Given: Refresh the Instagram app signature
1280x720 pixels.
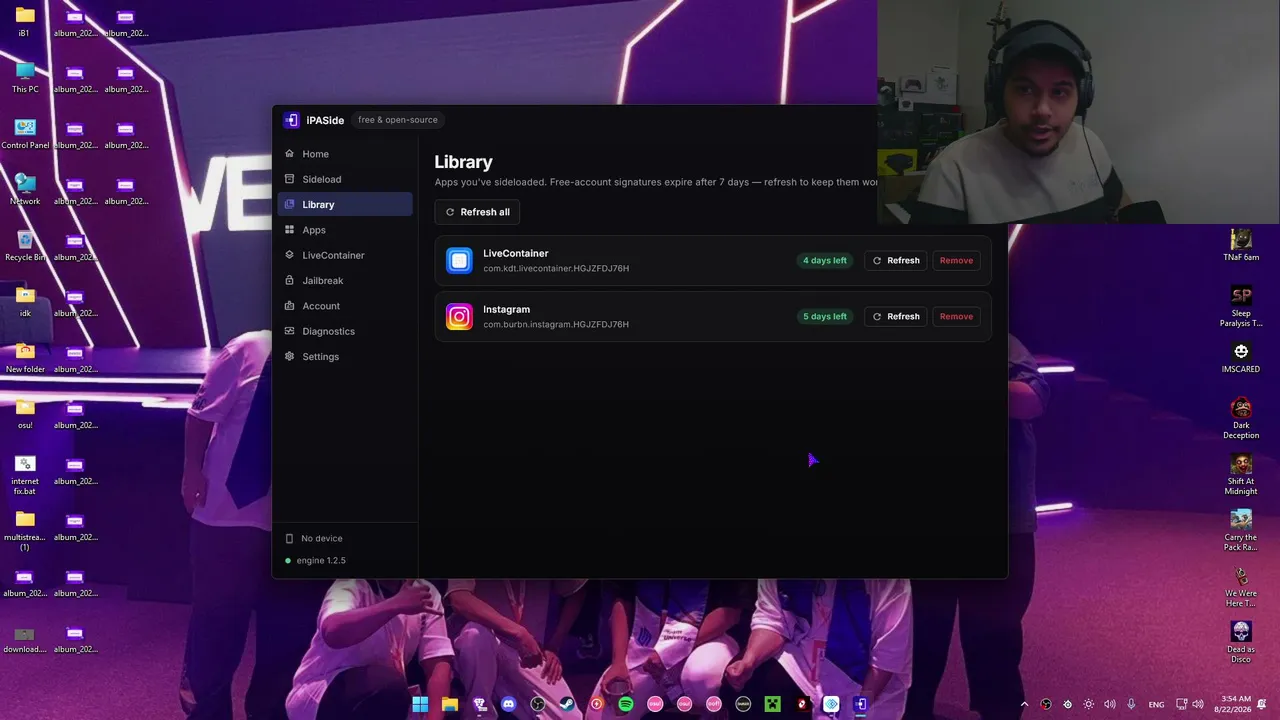Looking at the screenshot, I should pos(896,316).
